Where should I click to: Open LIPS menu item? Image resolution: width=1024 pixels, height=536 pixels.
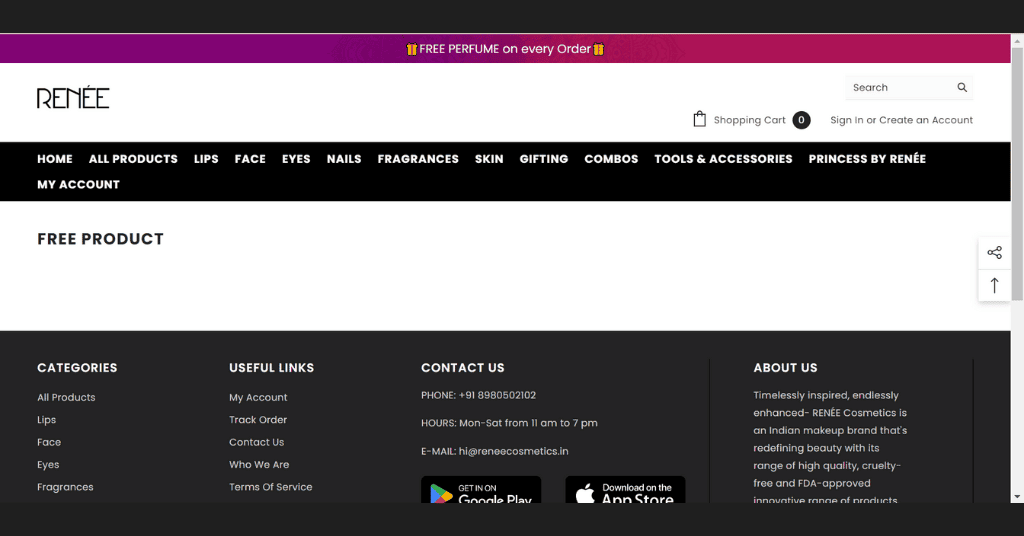[206, 159]
